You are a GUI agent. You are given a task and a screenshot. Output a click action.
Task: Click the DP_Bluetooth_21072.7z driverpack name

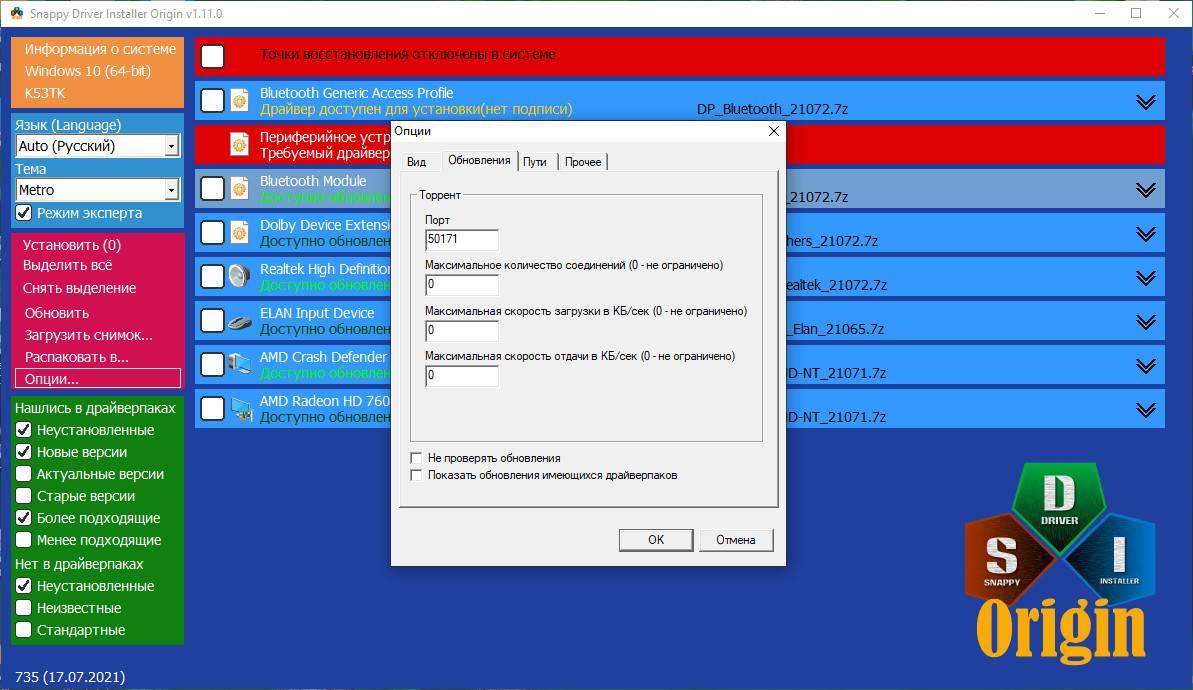772,109
